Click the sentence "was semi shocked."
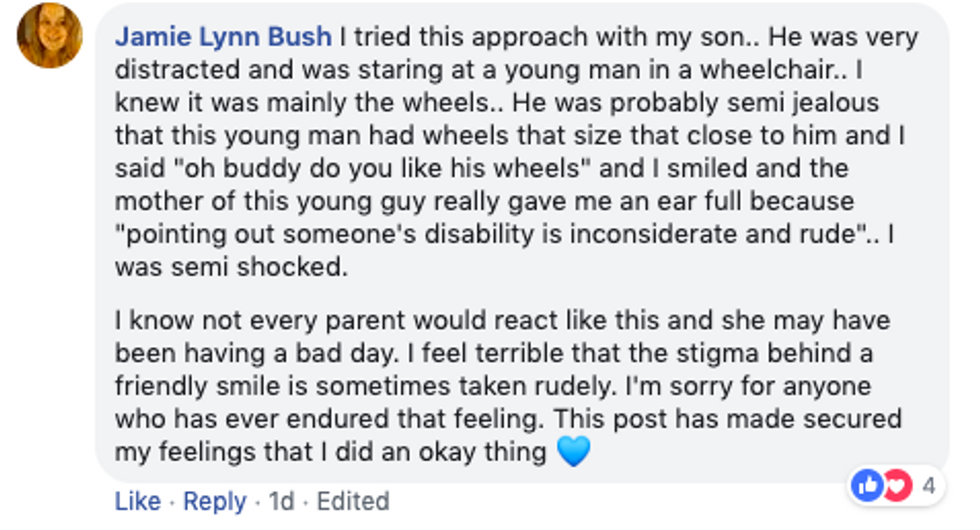Image resolution: width=980 pixels, height=530 pixels. tap(231, 268)
